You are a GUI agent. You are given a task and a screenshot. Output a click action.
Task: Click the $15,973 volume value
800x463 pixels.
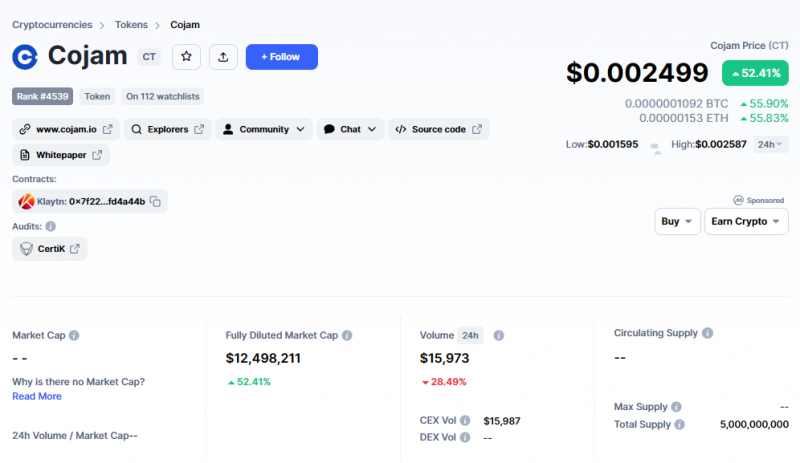pos(444,358)
